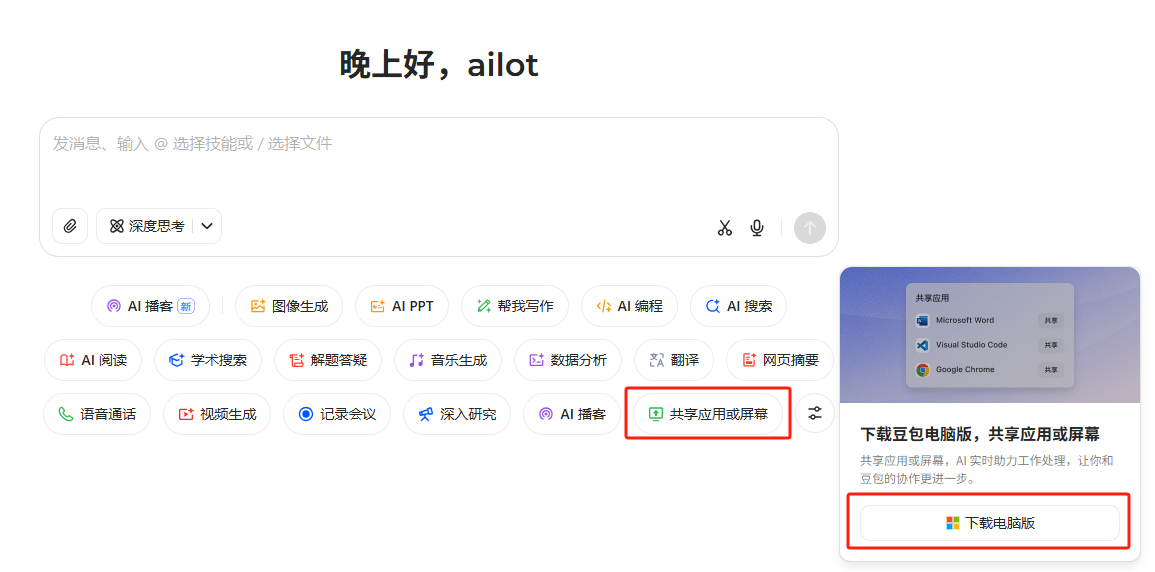
Task: Toggle 深度思考 deep thinking mode
Action: pyautogui.click(x=146, y=226)
